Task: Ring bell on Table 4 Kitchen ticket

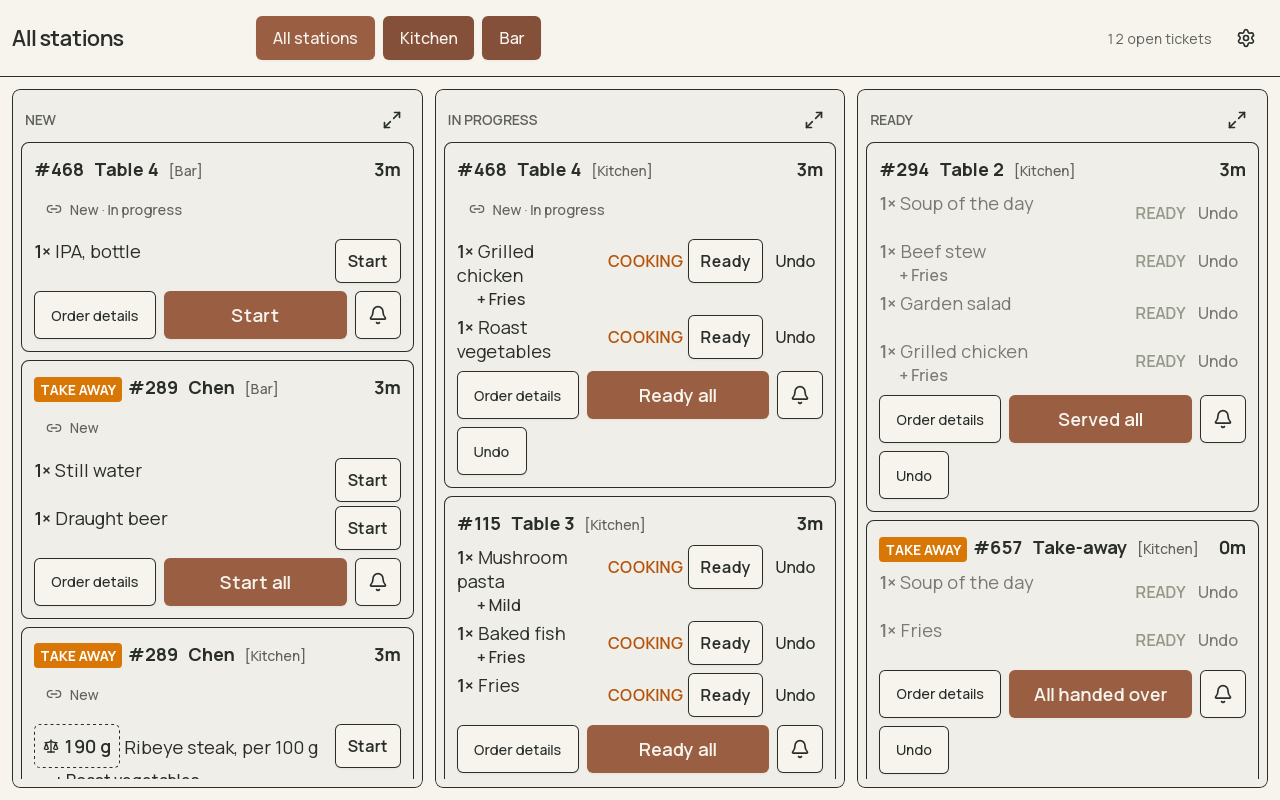Action: tap(800, 395)
